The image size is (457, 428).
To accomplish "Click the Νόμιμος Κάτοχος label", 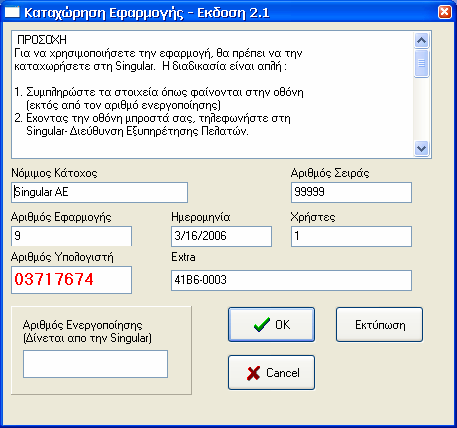I will (54, 173).
